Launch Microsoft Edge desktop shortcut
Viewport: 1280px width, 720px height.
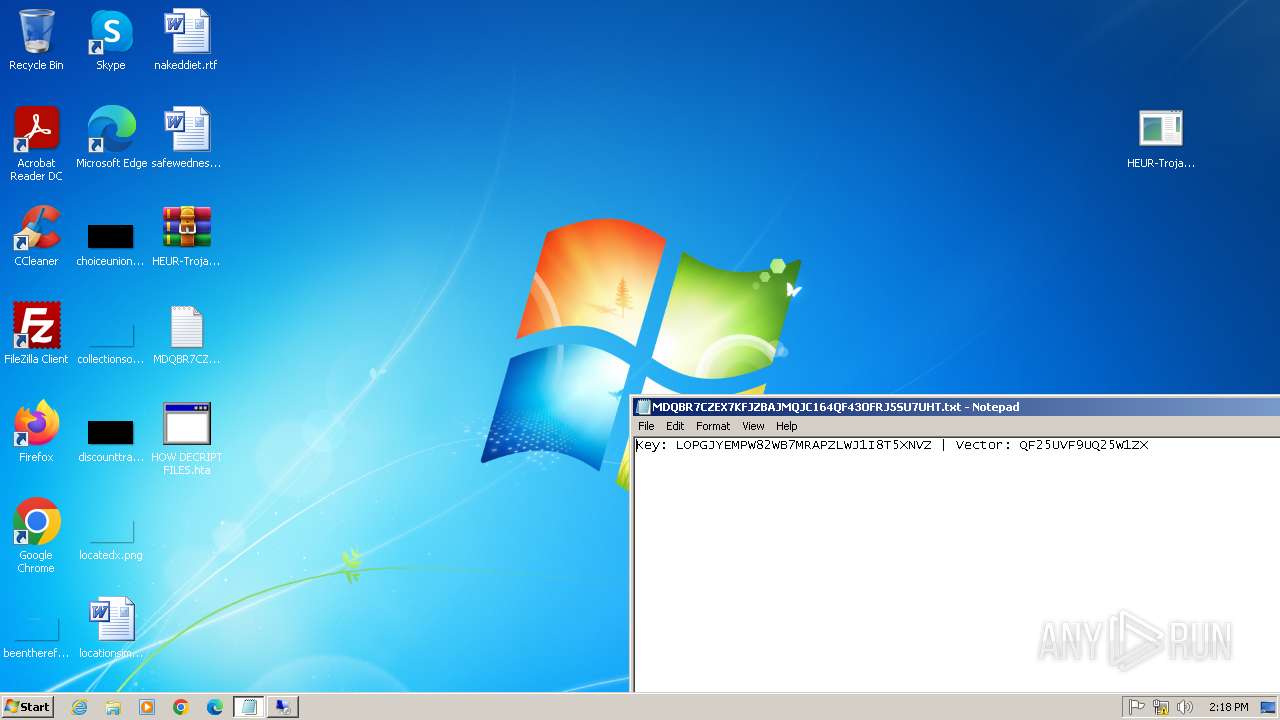pyautogui.click(x=111, y=138)
